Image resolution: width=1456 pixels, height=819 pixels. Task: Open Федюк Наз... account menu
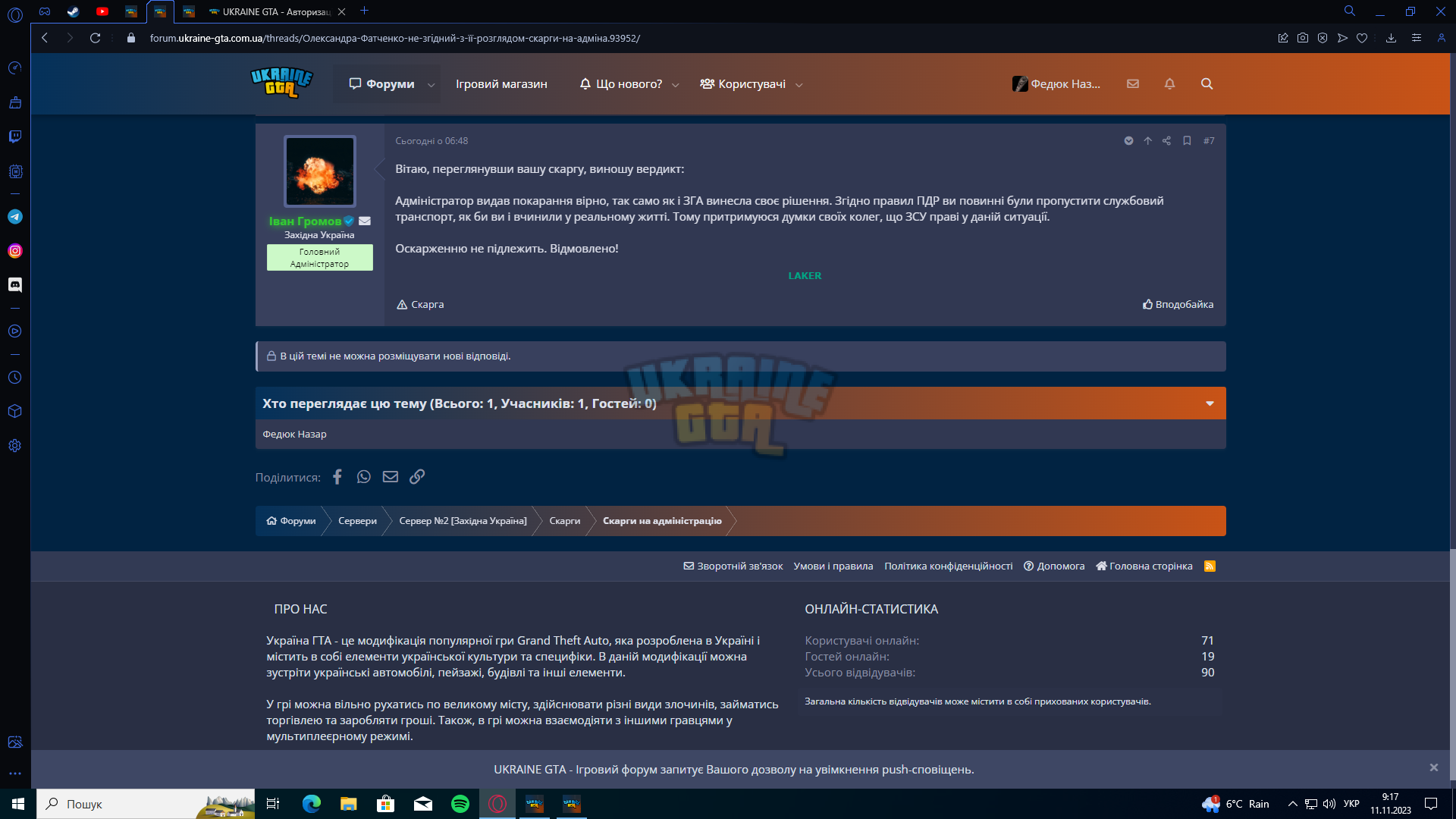click(x=1056, y=84)
